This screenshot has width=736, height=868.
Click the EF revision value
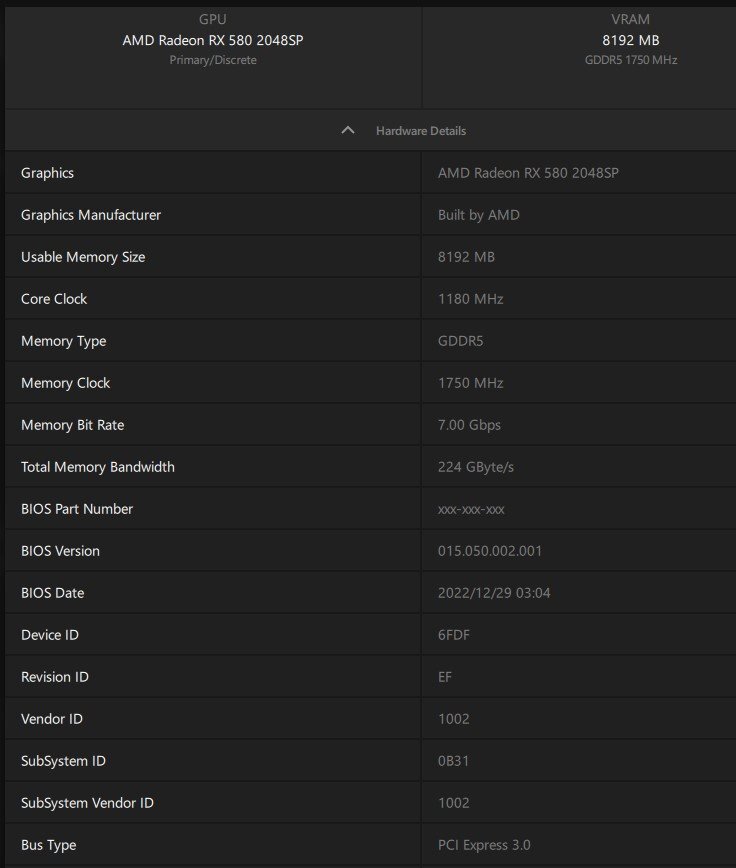point(445,678)
